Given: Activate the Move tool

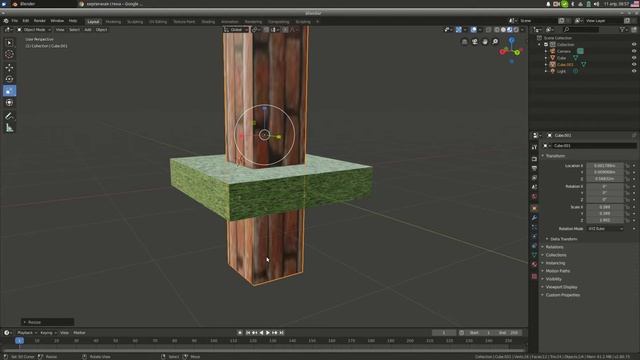Looking at the screenshot, I should pos(9,68).
